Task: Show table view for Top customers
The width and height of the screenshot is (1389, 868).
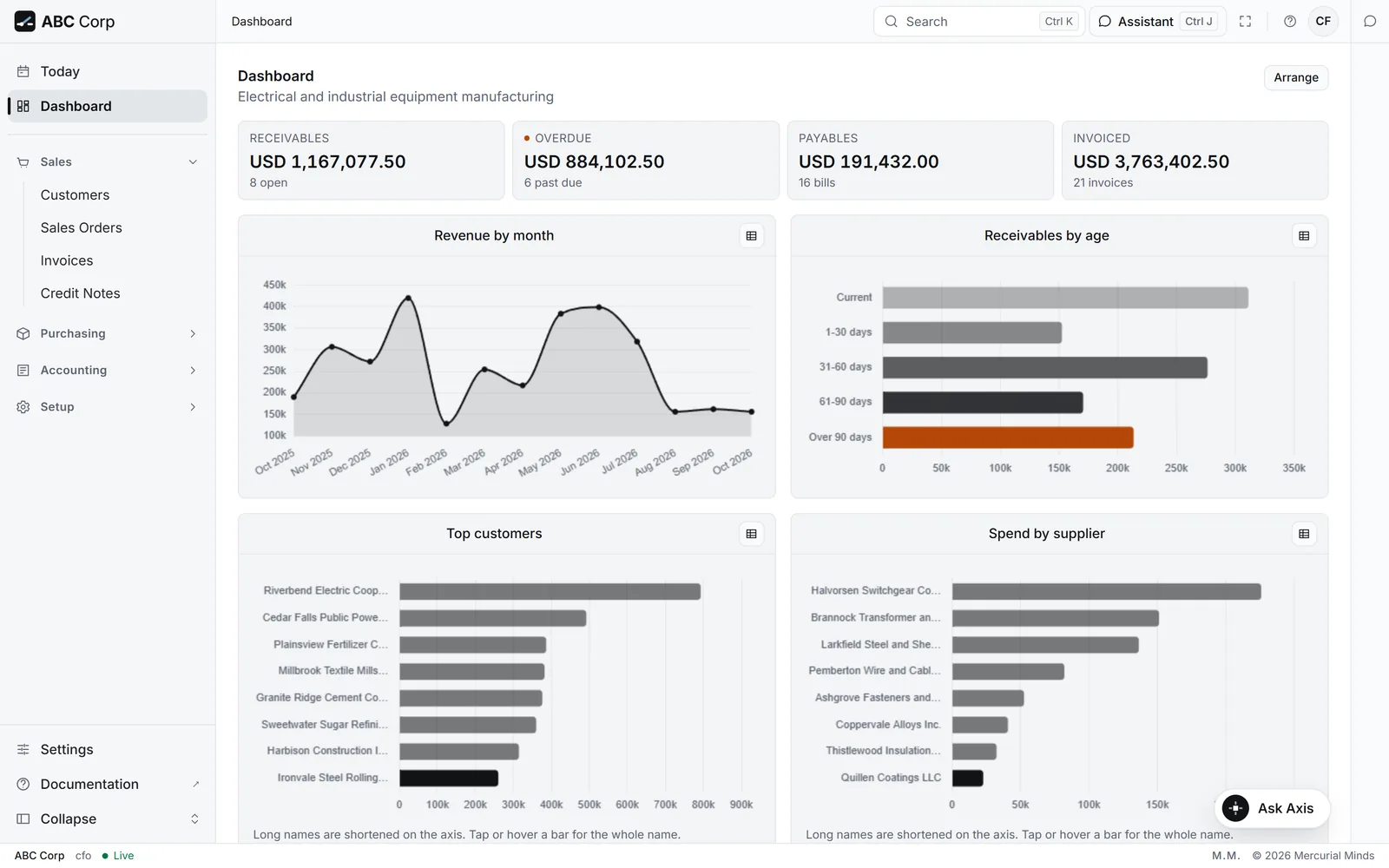Action: coord(752,534)
